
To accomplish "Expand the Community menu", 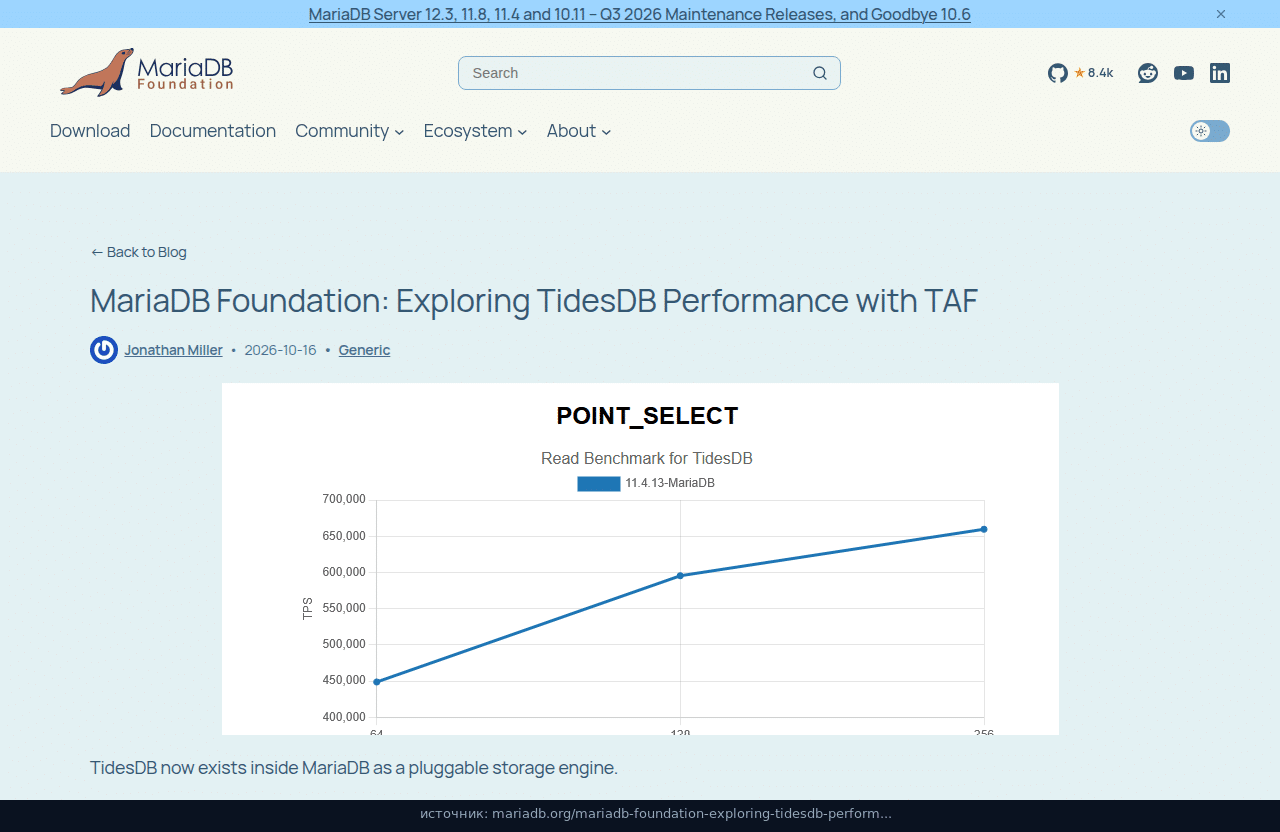I will point(349,131).
